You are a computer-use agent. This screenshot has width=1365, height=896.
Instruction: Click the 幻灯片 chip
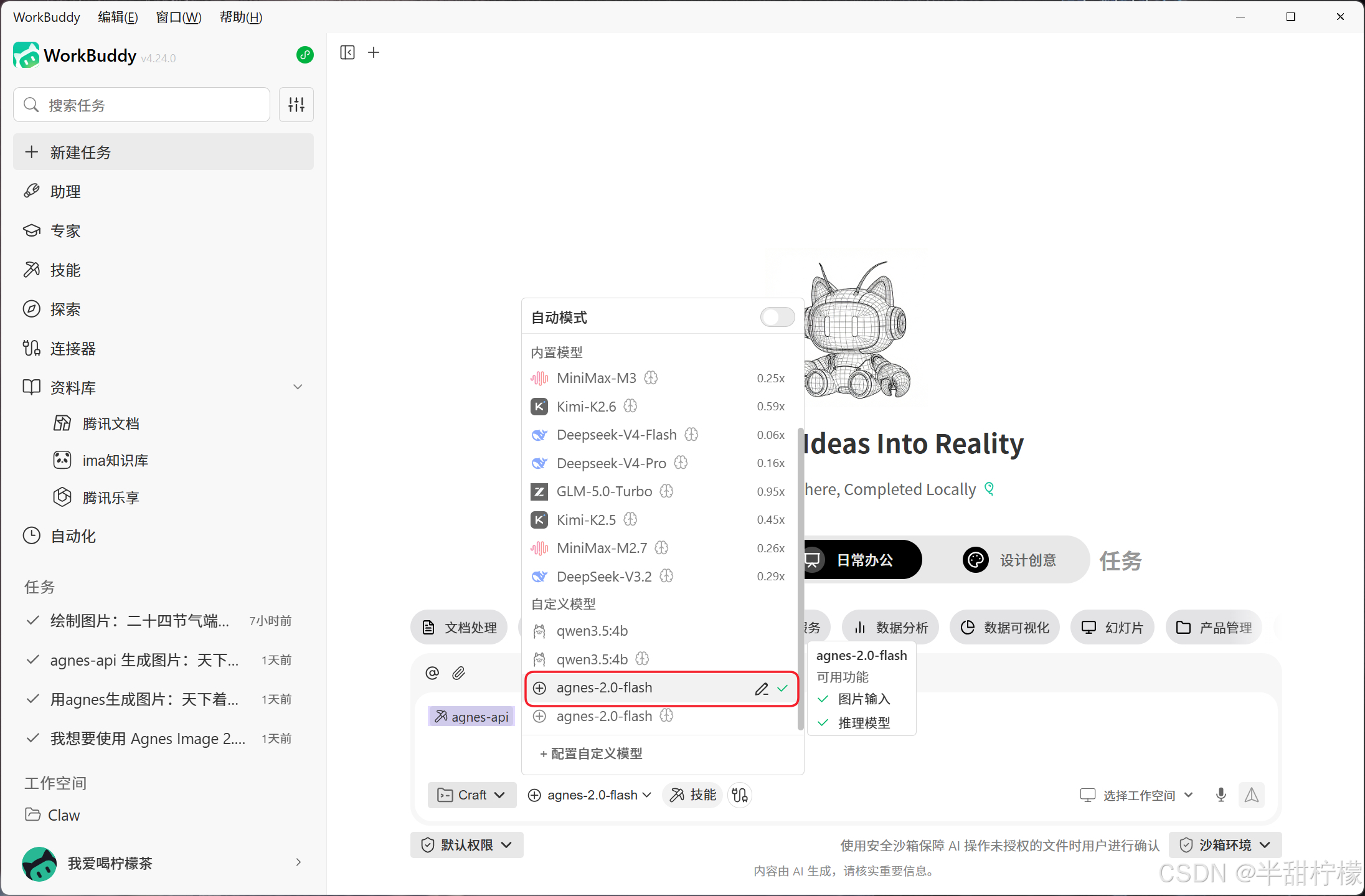(x=1112, y=627)
